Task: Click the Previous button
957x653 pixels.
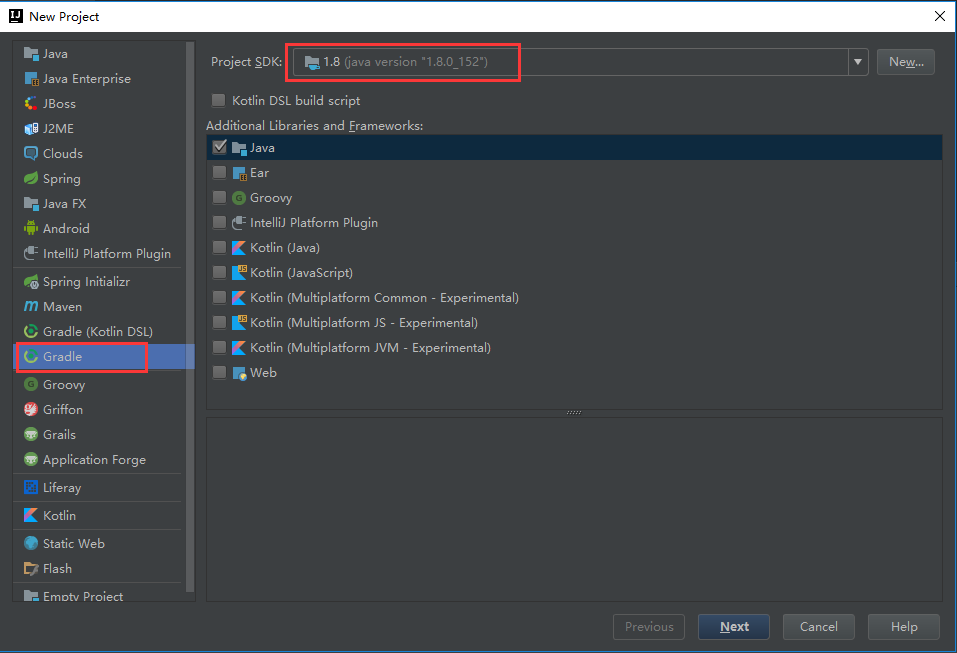Action: click(649, 627)
